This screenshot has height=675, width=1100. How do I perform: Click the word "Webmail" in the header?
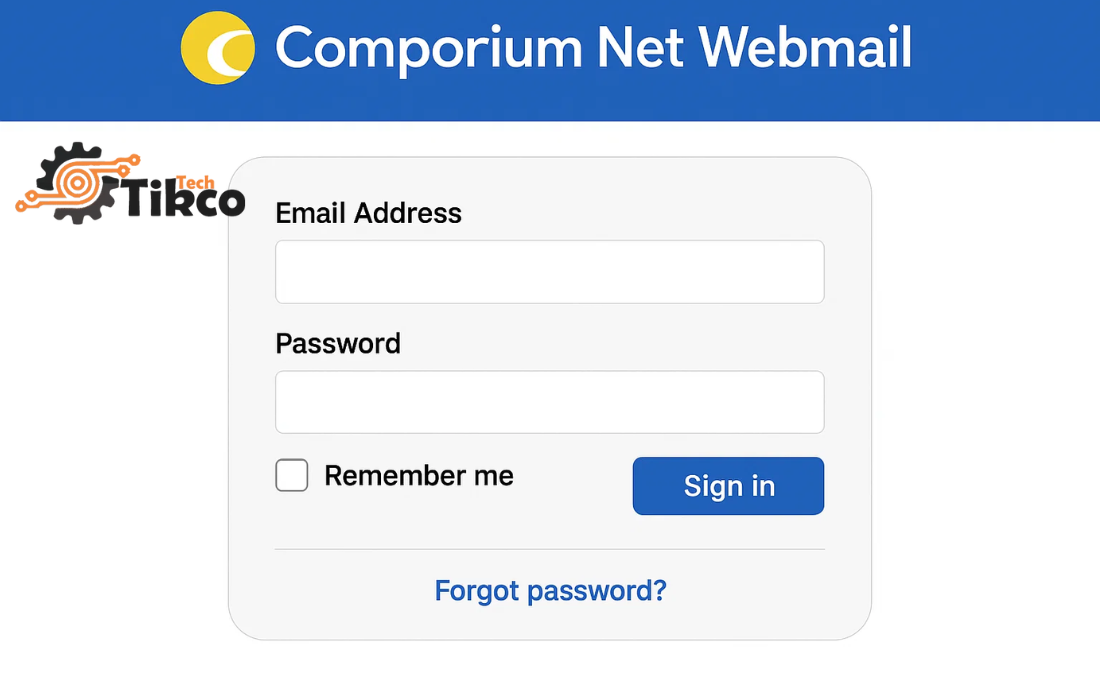coord(806,48)
